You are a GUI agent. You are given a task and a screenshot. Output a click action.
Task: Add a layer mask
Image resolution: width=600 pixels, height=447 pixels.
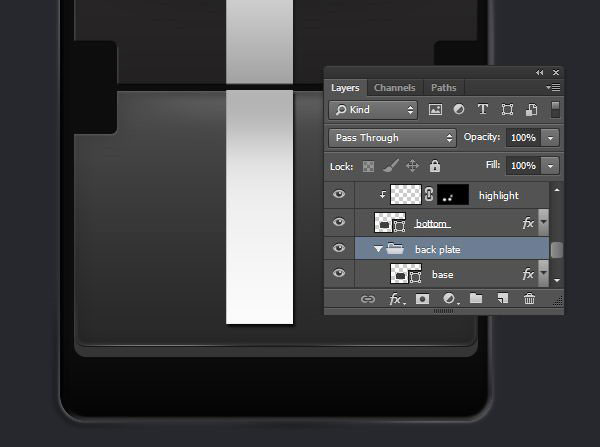[423, 298]
